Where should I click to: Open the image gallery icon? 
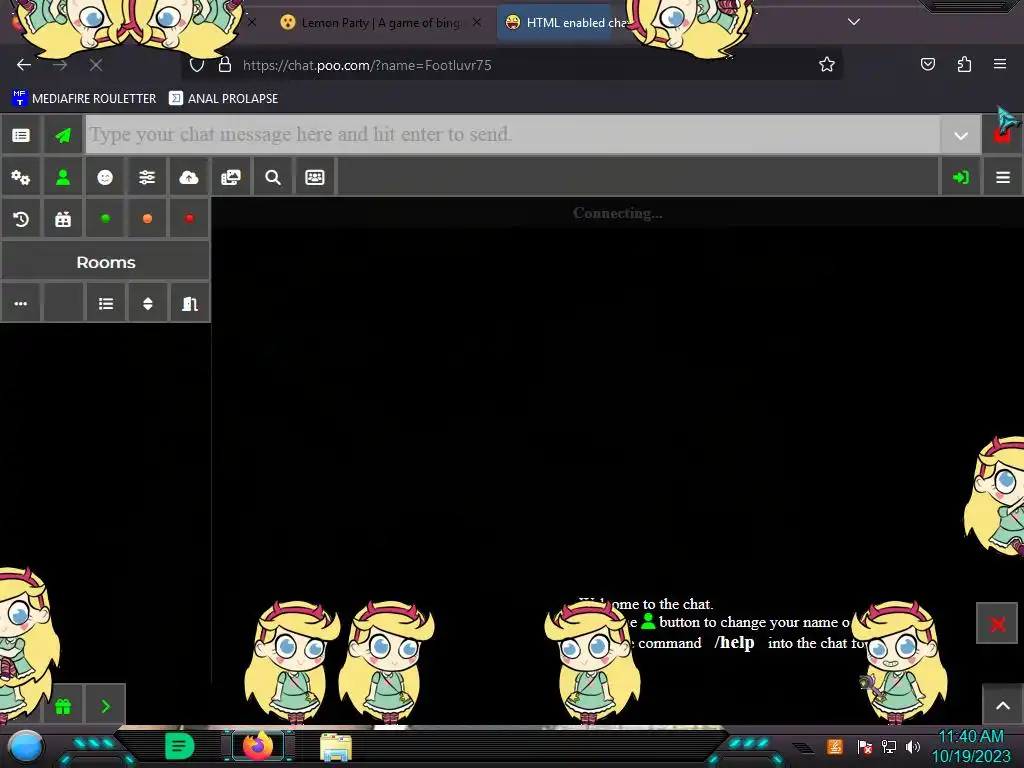[231, 177]
